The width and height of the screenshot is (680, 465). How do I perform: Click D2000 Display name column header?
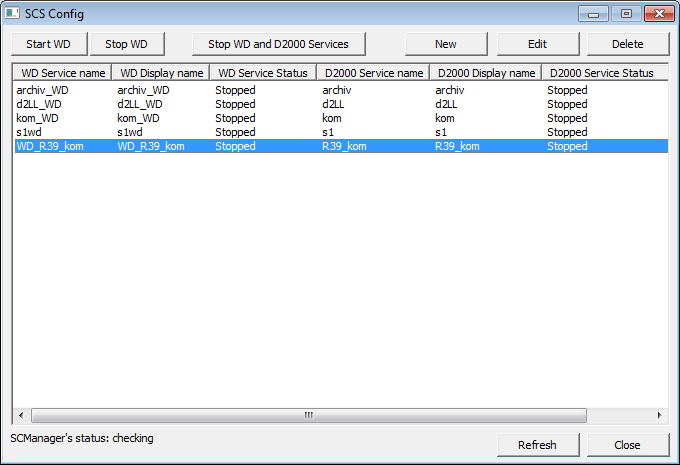coord(485,73)
